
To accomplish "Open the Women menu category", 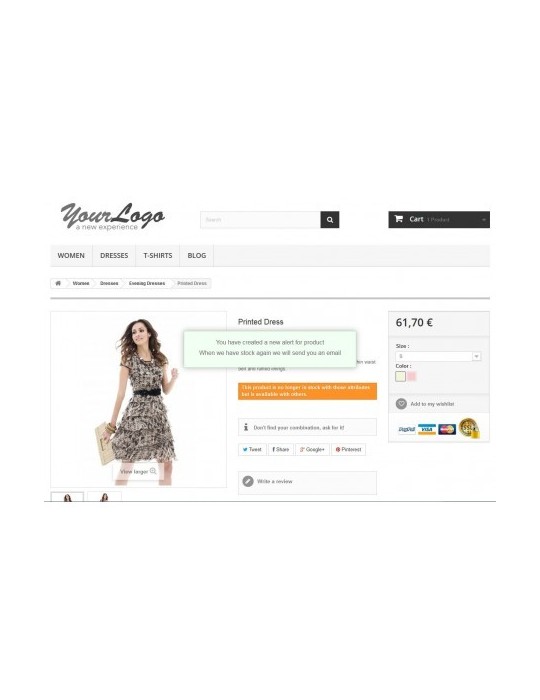I will (x=71, y=256).
